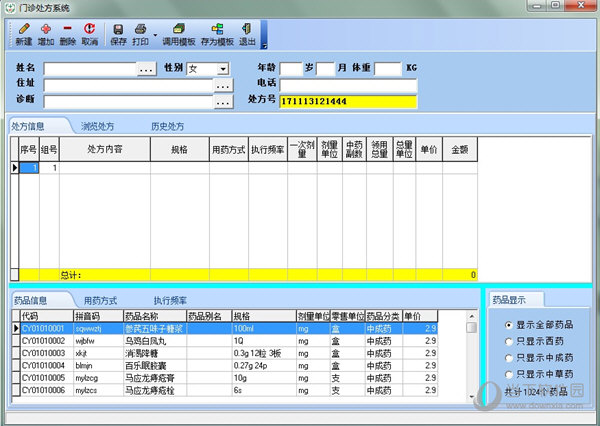
Task: Click the browse button next to 姓名
Action: 146,69
